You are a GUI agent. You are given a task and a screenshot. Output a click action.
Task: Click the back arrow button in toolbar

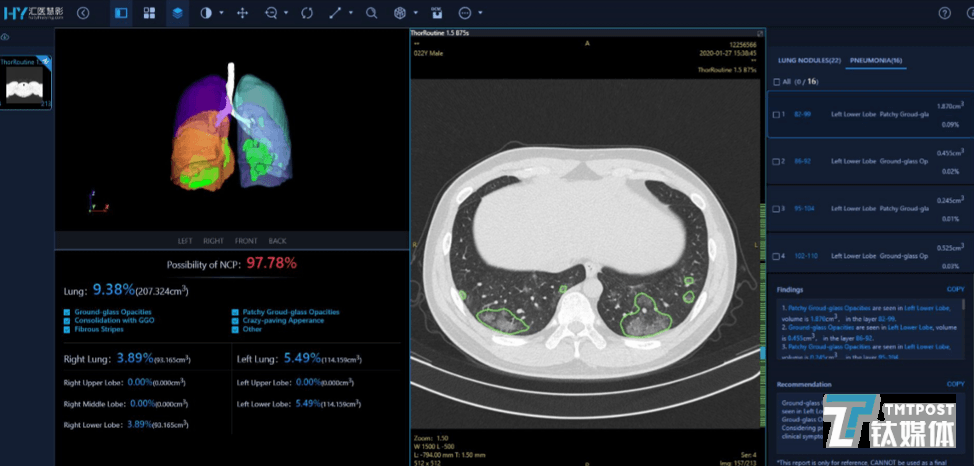pos(83,13)
